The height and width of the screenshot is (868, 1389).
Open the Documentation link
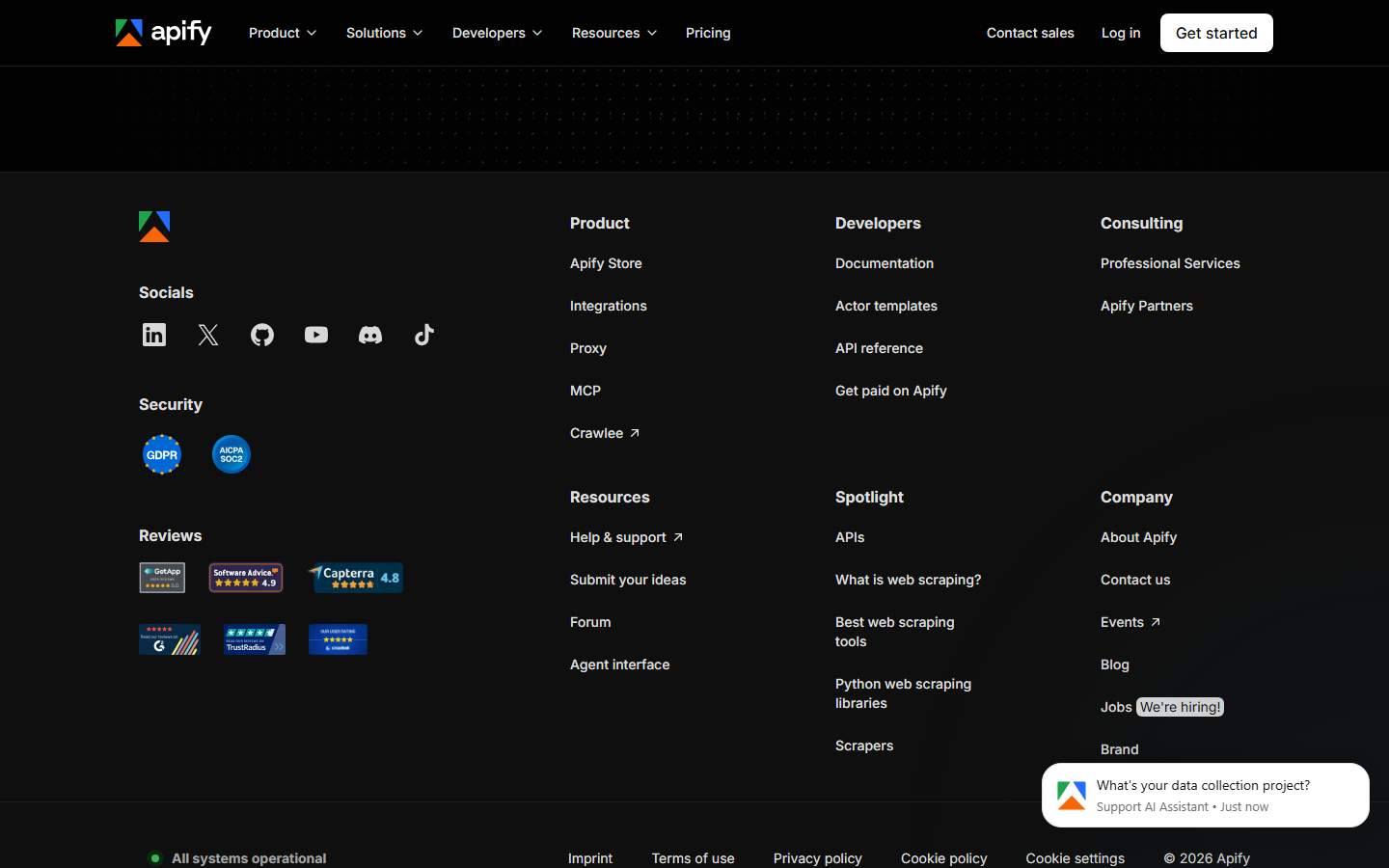coord(885,263)
